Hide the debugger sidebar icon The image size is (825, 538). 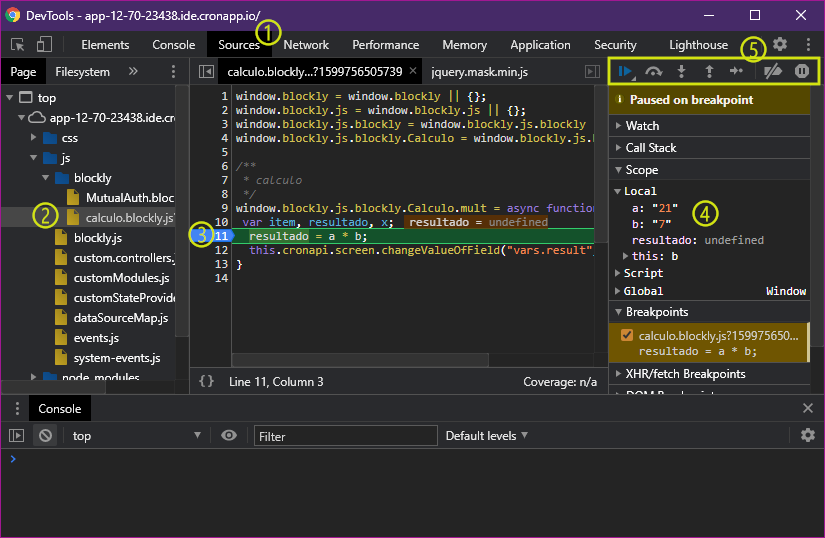pos(592,72)
